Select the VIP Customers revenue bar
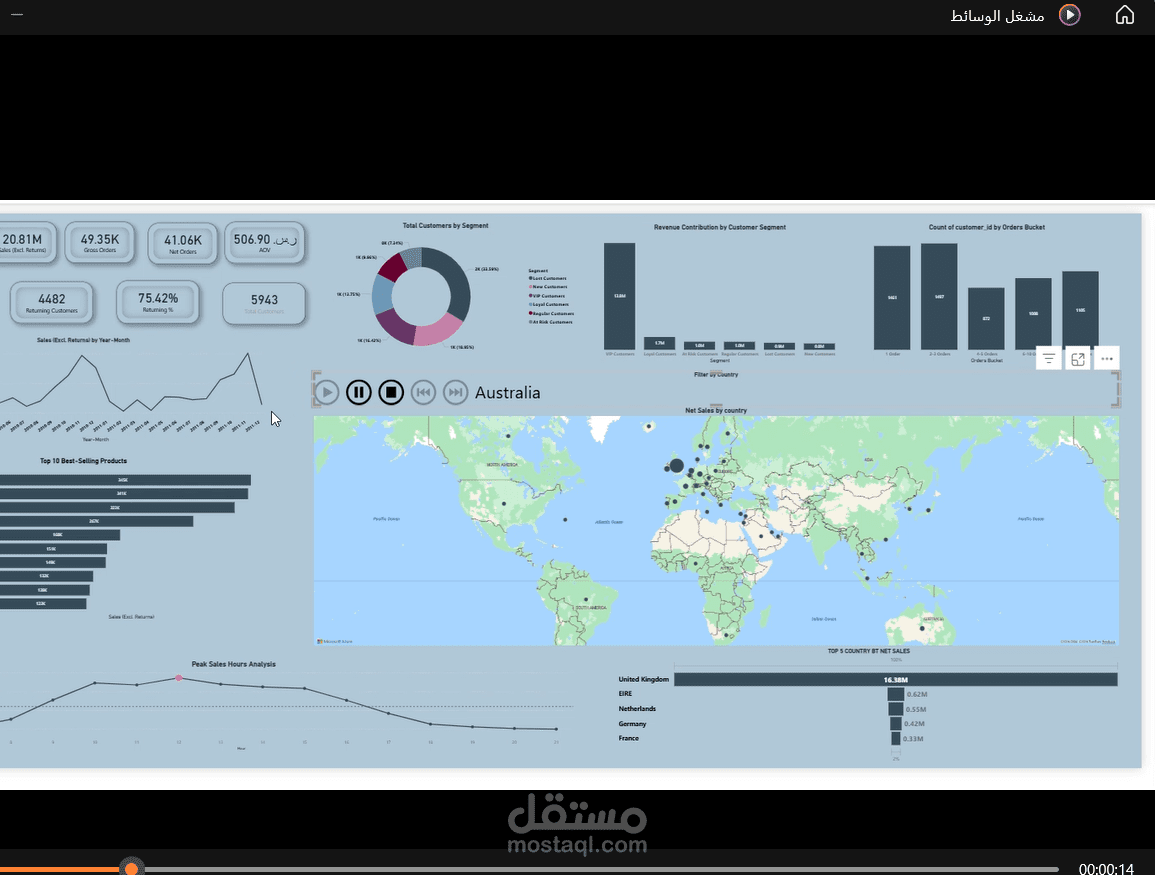 pos(619,296)
